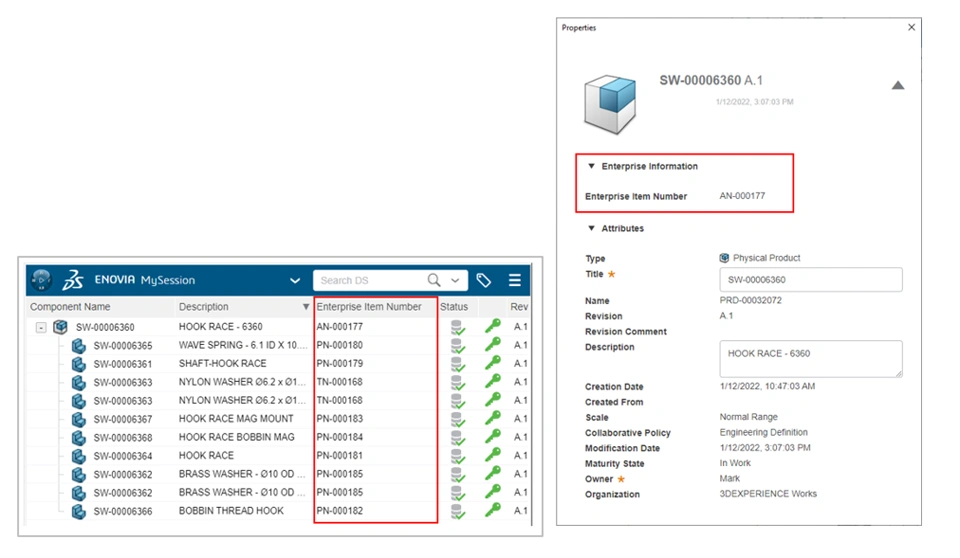Click the PN-000183 item number cell
Image resolution: width=960 pixels, height=558 pixels.
pos(340,419)
